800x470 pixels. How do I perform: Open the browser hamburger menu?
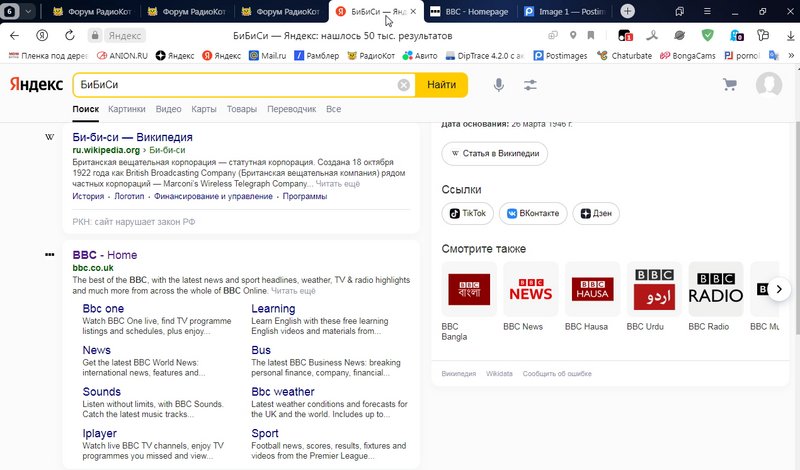click(707, 11)
